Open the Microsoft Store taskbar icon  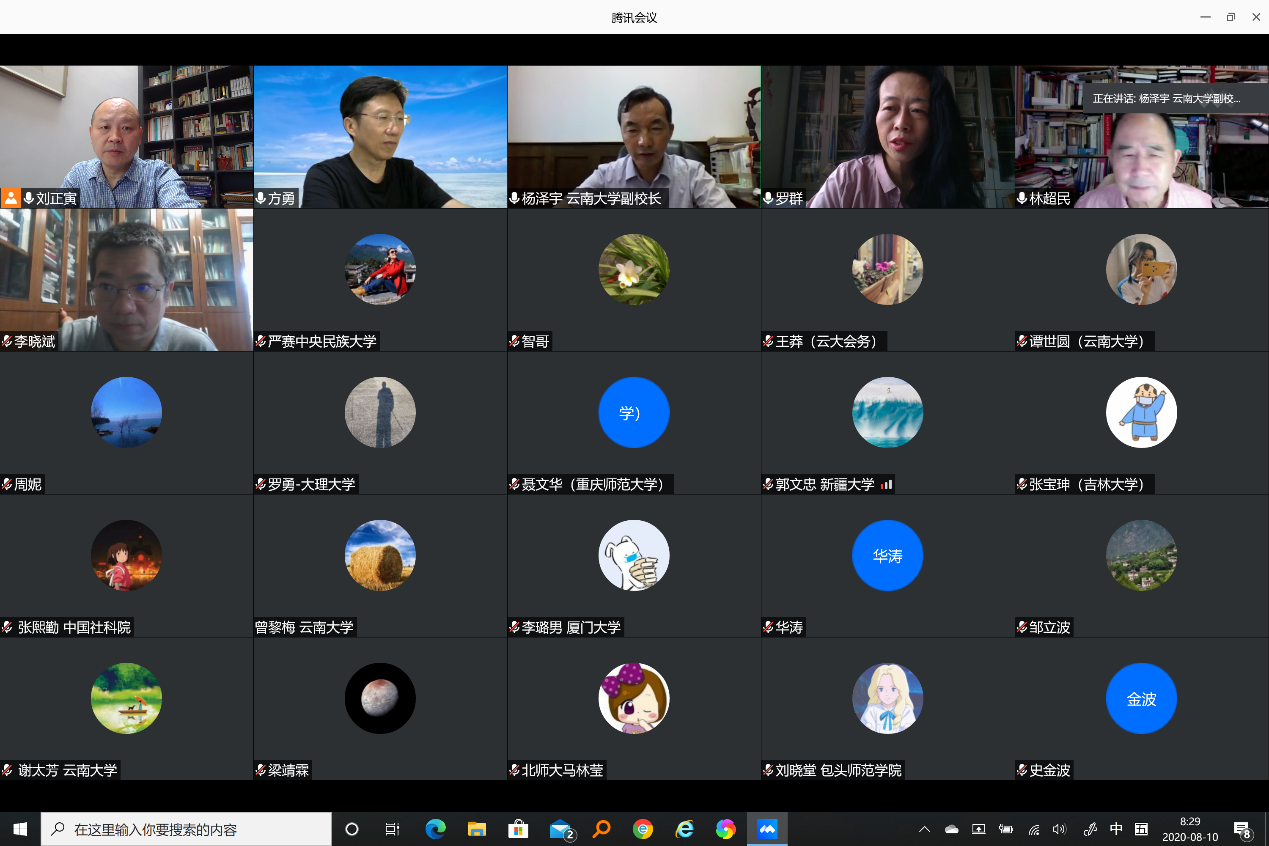pyautogui.click(x=518, y=829)
